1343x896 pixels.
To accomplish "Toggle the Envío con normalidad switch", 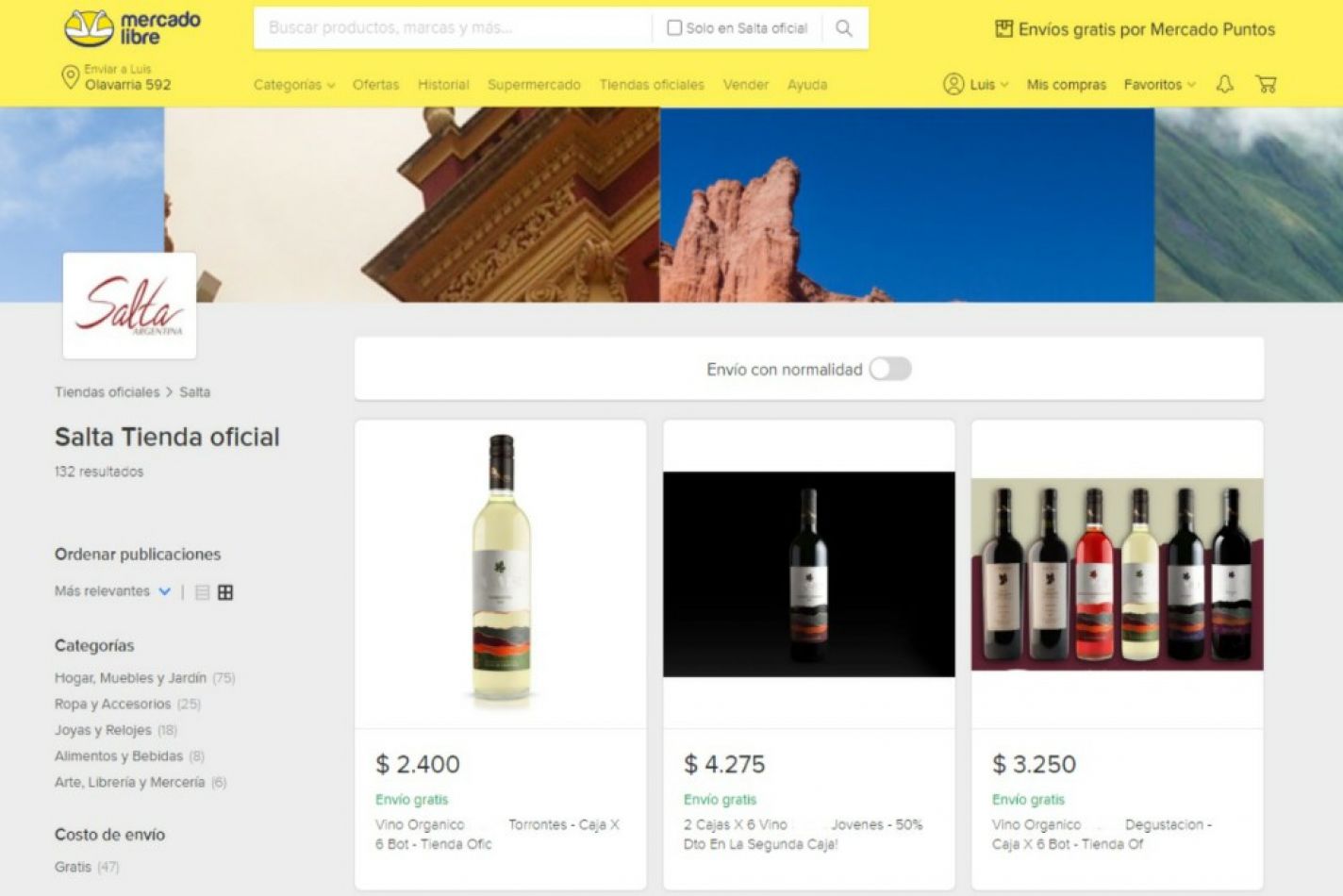I will point(889,369).
